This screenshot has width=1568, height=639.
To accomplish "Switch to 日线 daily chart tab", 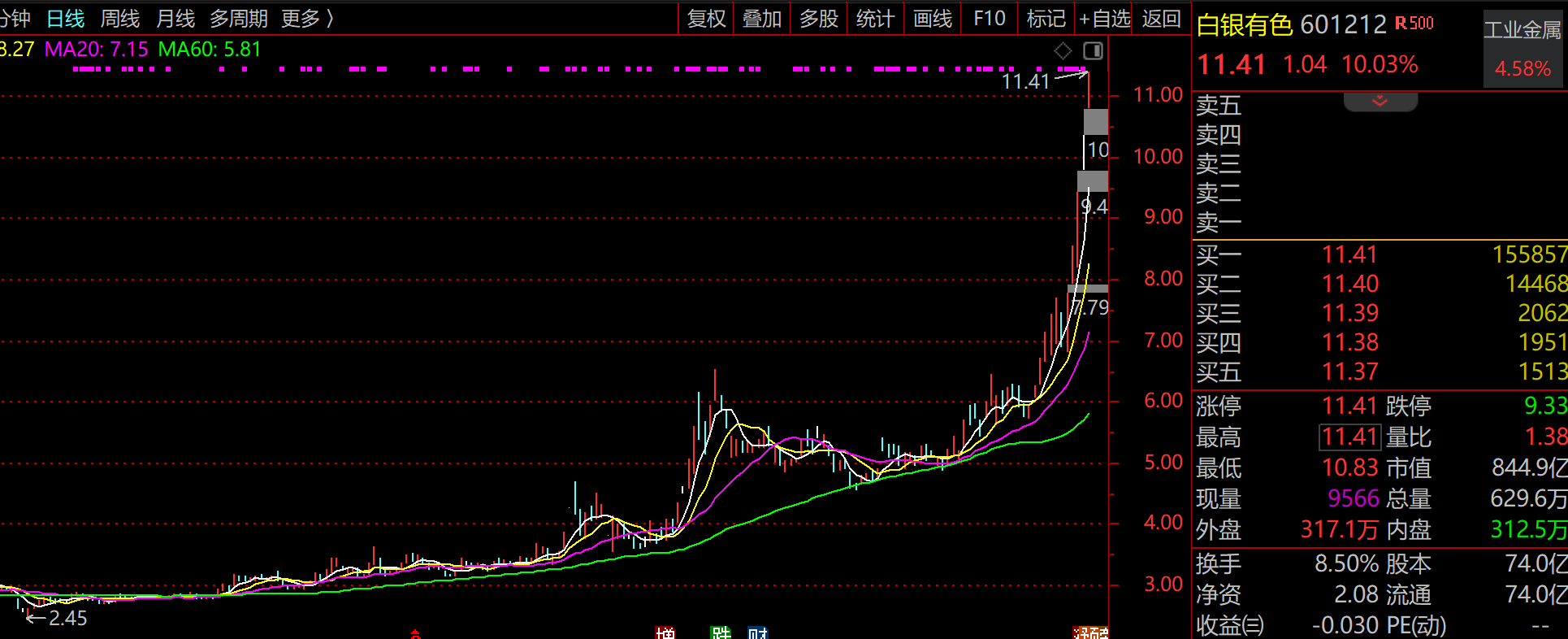I will [65, 19].
